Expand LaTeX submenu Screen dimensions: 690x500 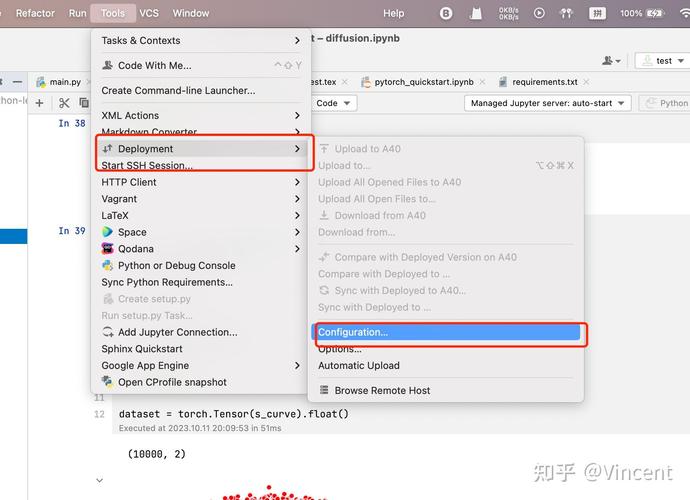click(201, 216)
